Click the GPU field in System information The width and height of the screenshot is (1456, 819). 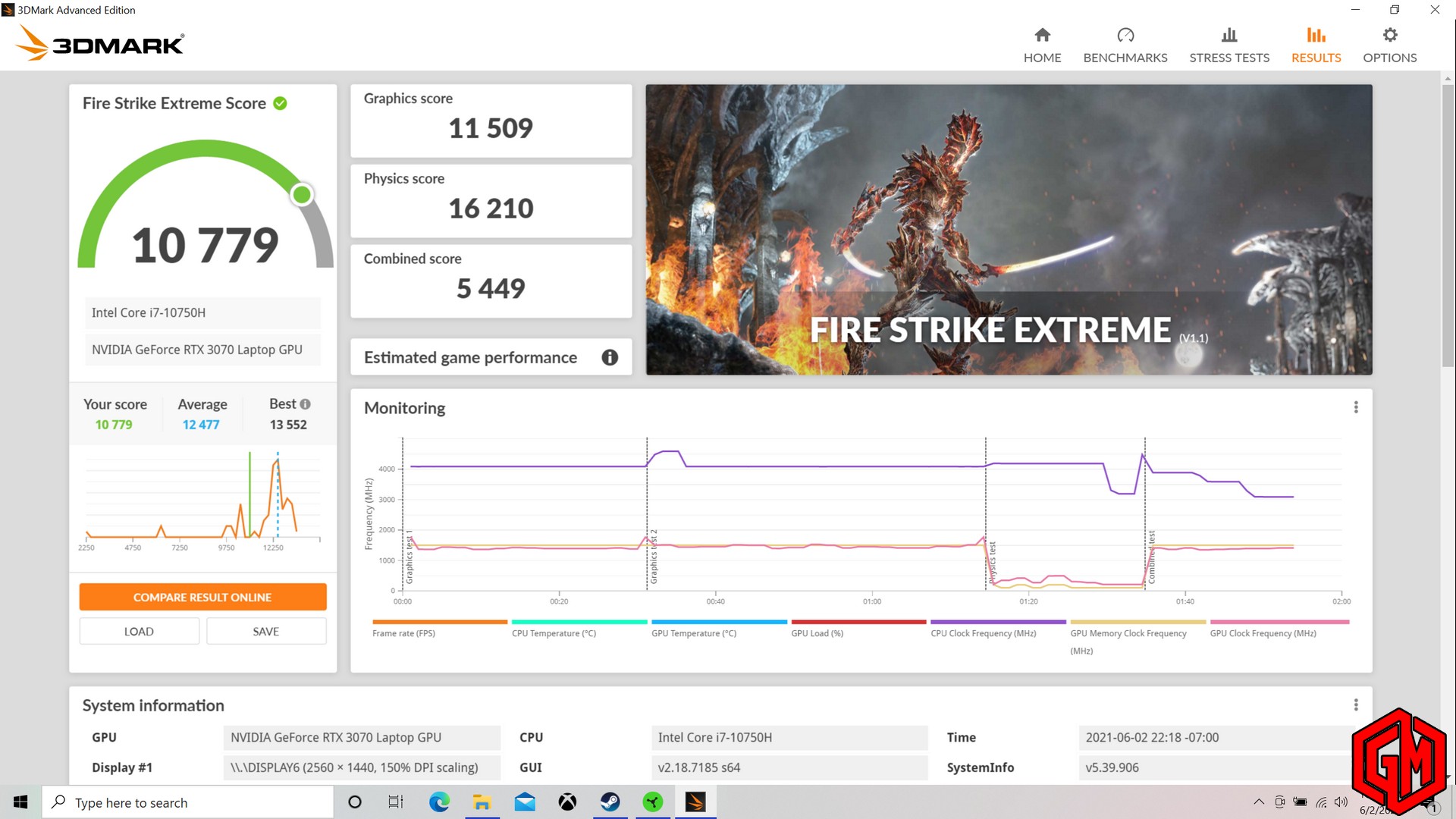362,737
